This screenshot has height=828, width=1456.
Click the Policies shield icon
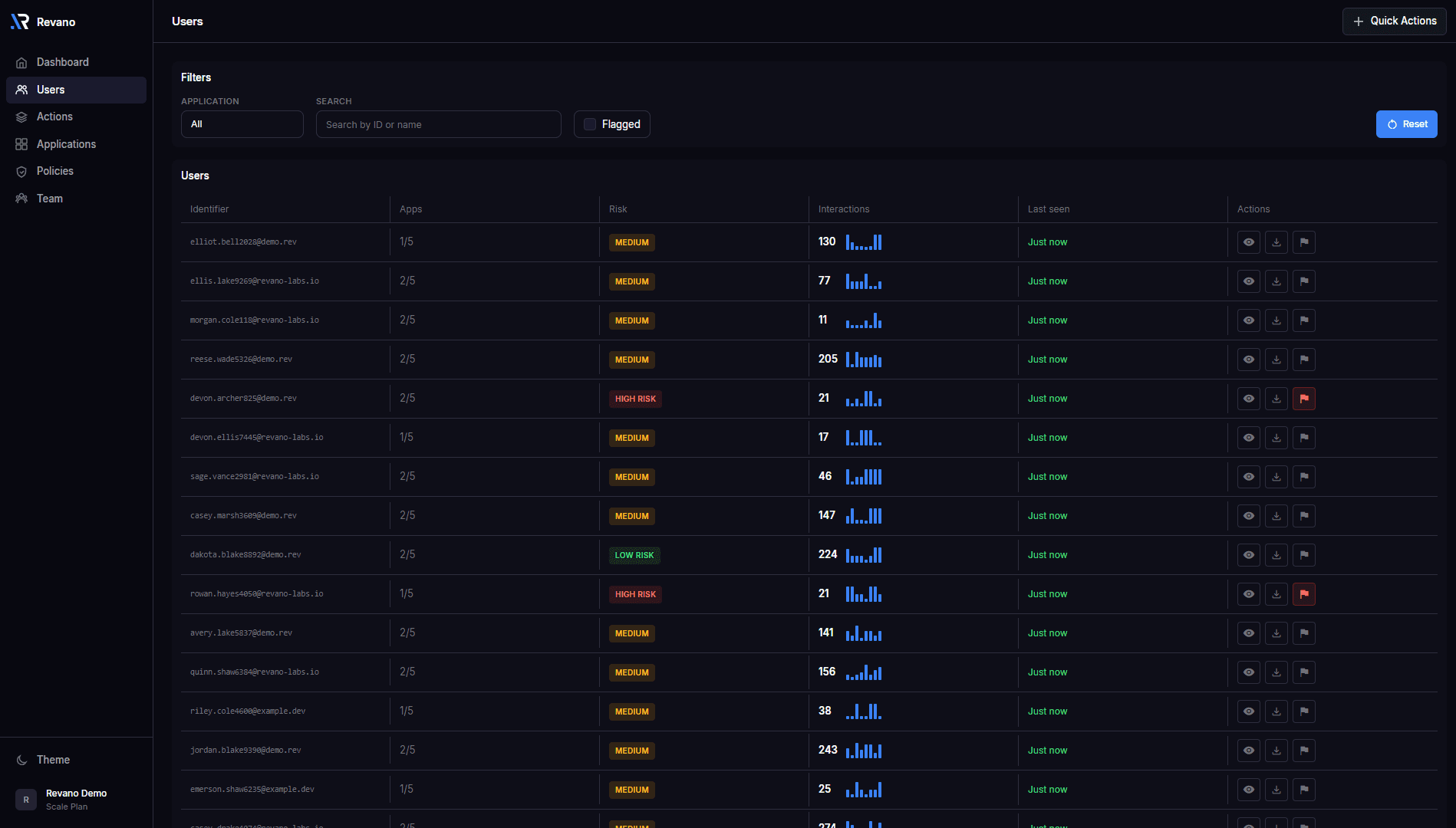click(21, 171)
